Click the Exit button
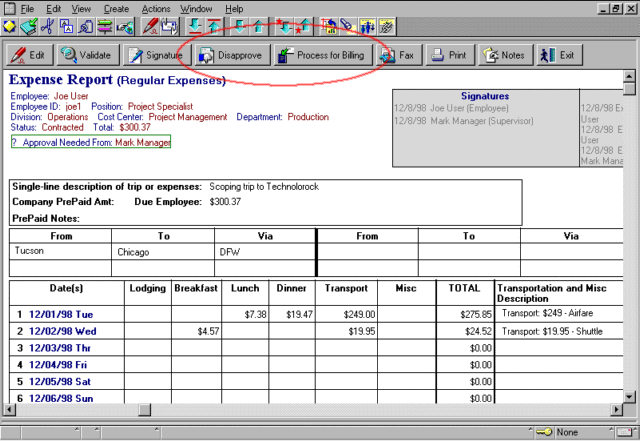 point(559,55)
